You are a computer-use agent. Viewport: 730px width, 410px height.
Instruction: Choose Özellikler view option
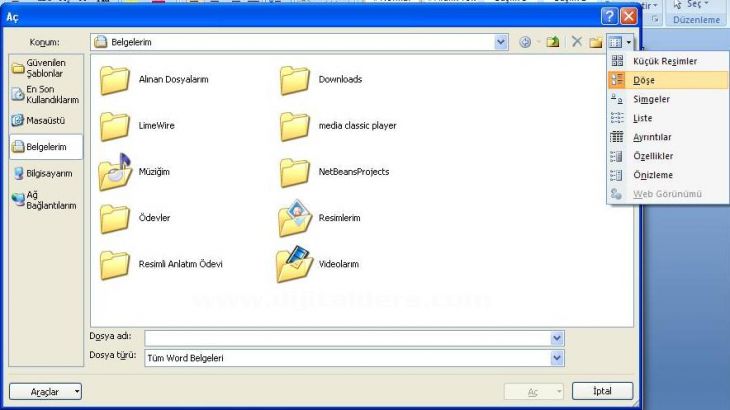coord(668,156)
